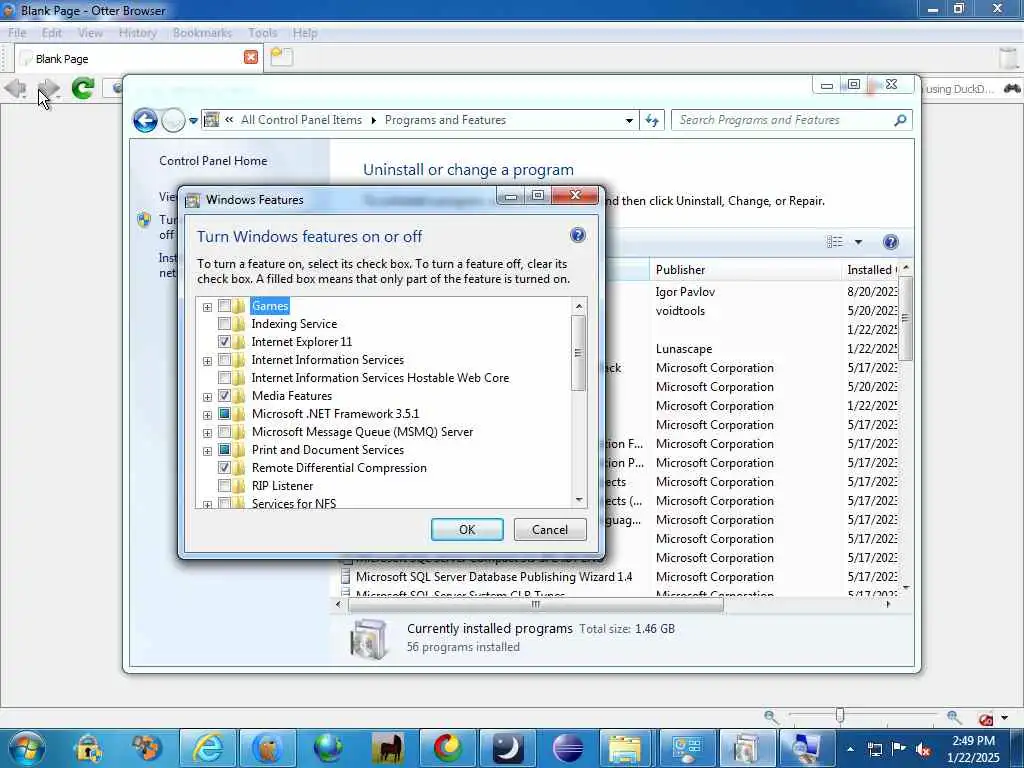This screenshot has height=768, width=1024.
Task: Open the file explorer folder in taskbar
Action: point(625,748)
